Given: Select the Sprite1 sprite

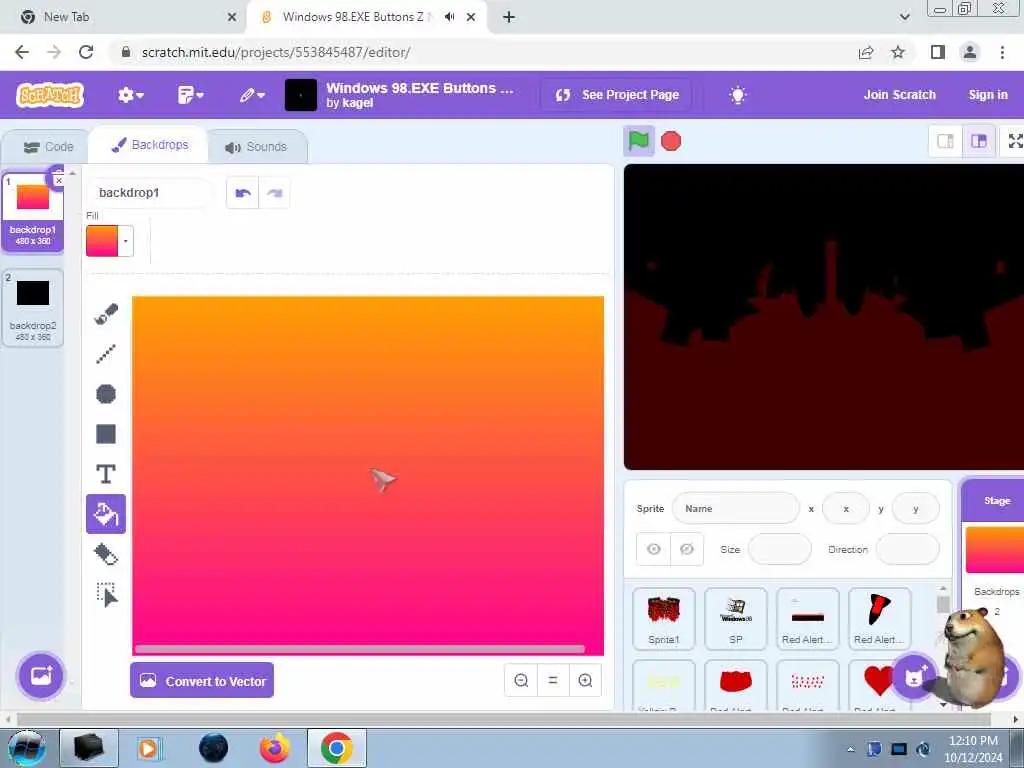Looking at the screenshot, I should [664, 619].
